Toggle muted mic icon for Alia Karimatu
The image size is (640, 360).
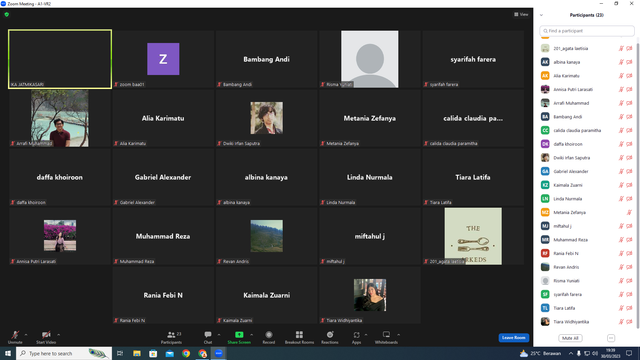[x=621, y=76]
